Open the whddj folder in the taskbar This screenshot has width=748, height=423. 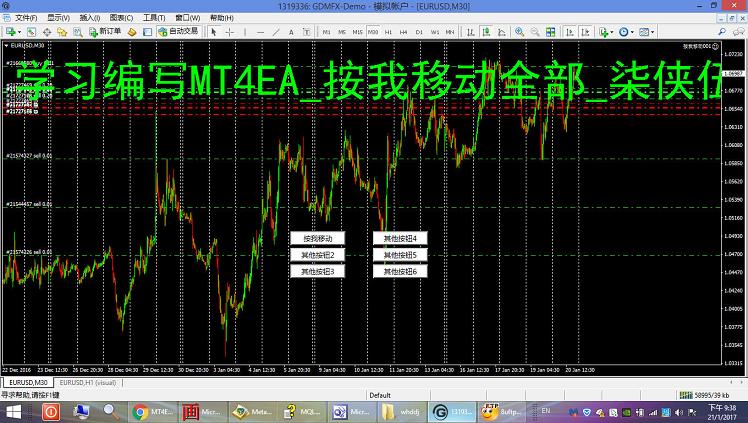click(x=402, y=412)
